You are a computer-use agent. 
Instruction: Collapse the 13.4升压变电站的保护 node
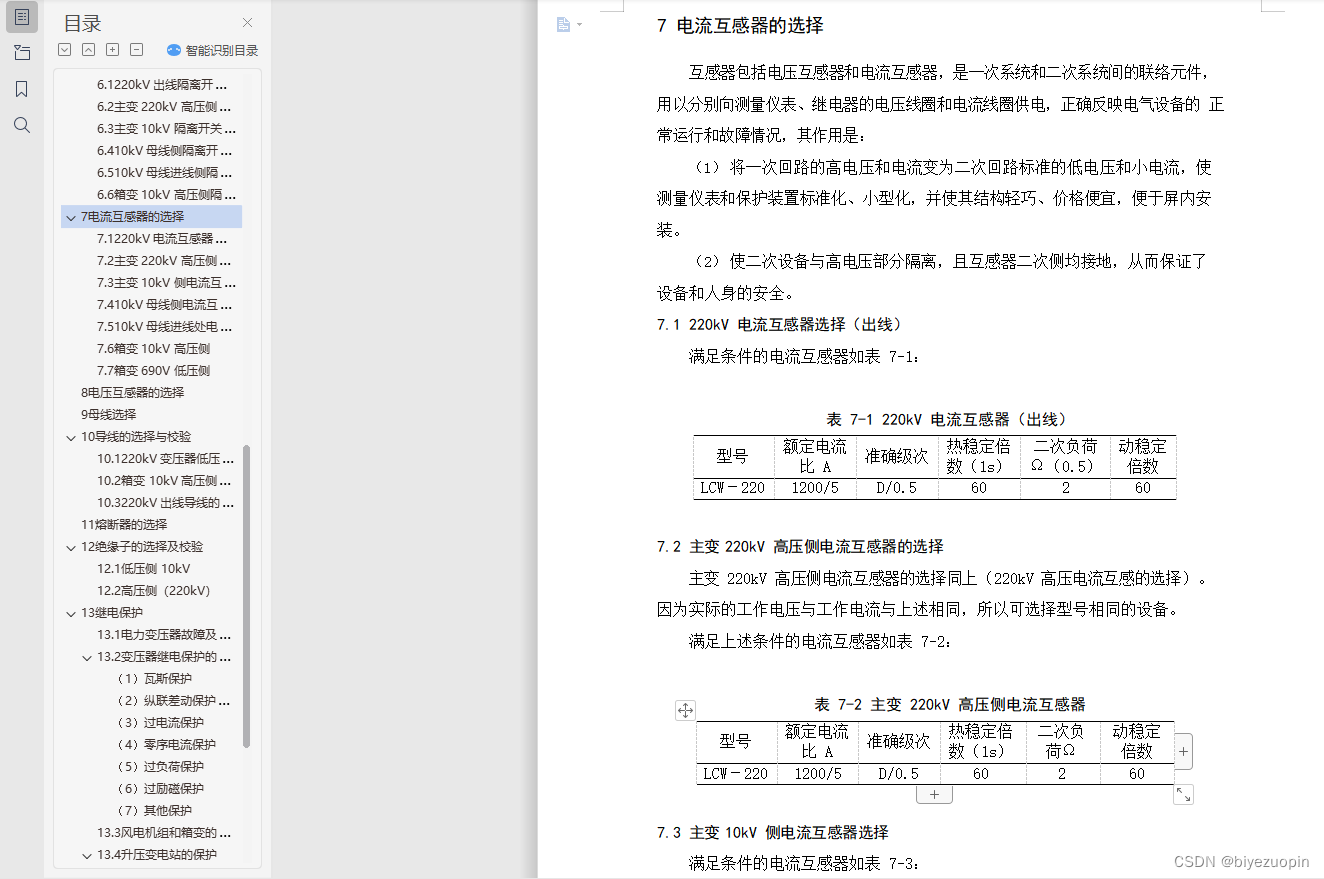(87, 855)
